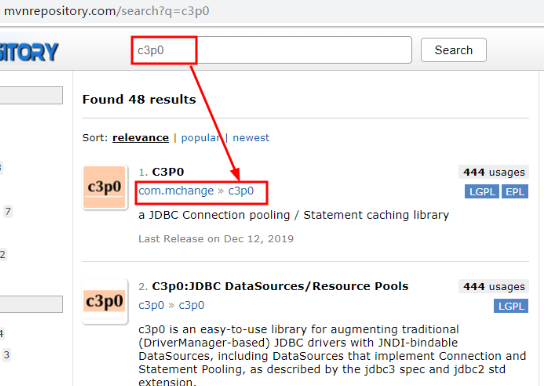
Task: Sort results by relevance
Action: [x=141, y=138]
